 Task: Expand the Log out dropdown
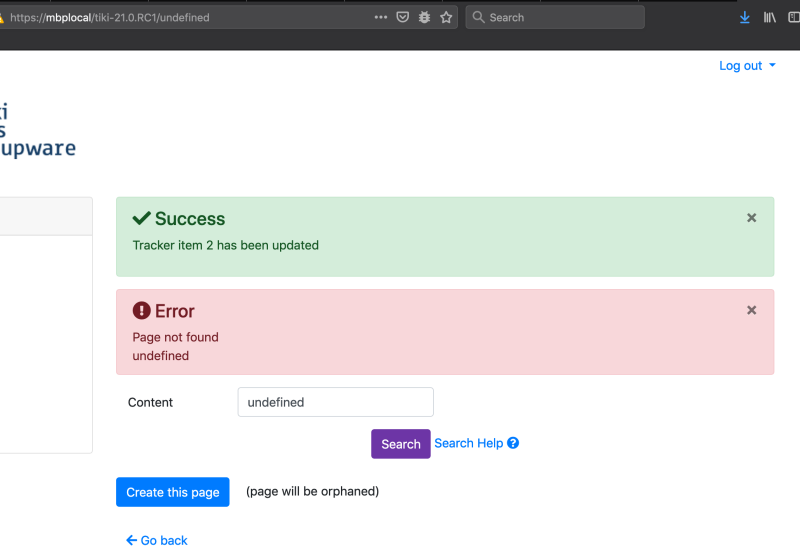pyautogui.click(x=747, y=66)
